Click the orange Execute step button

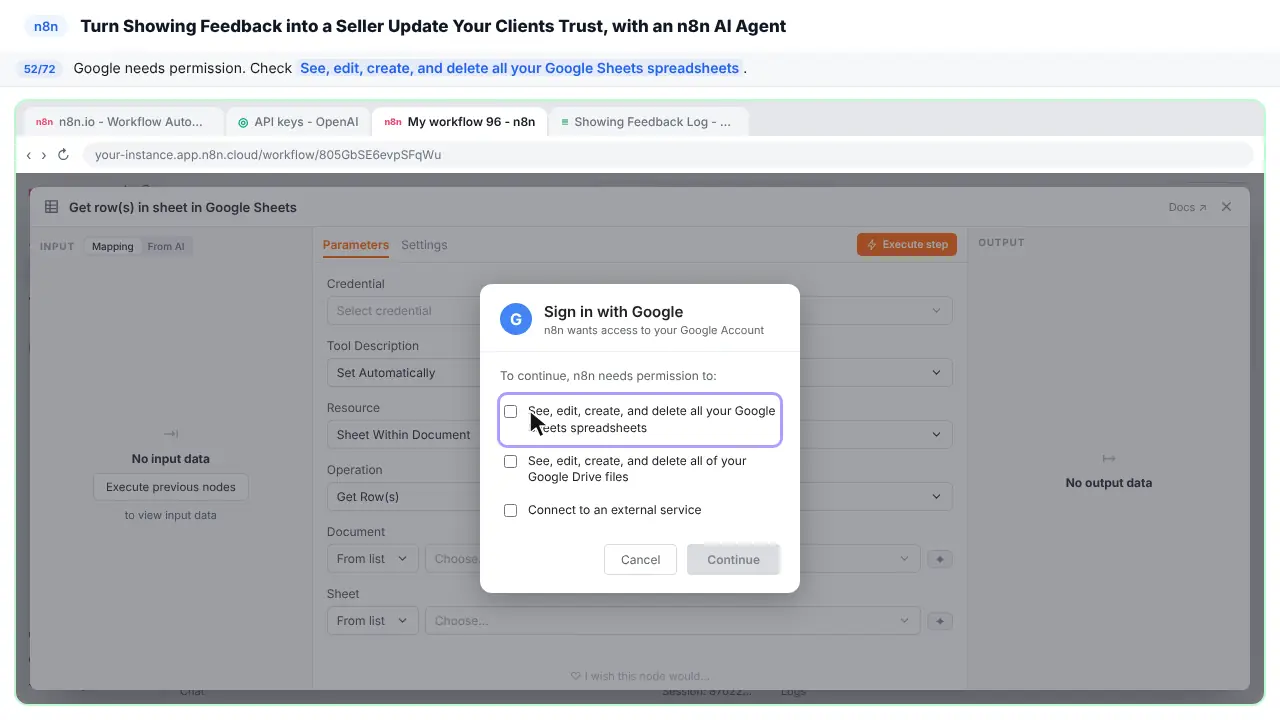pos(907,244)
